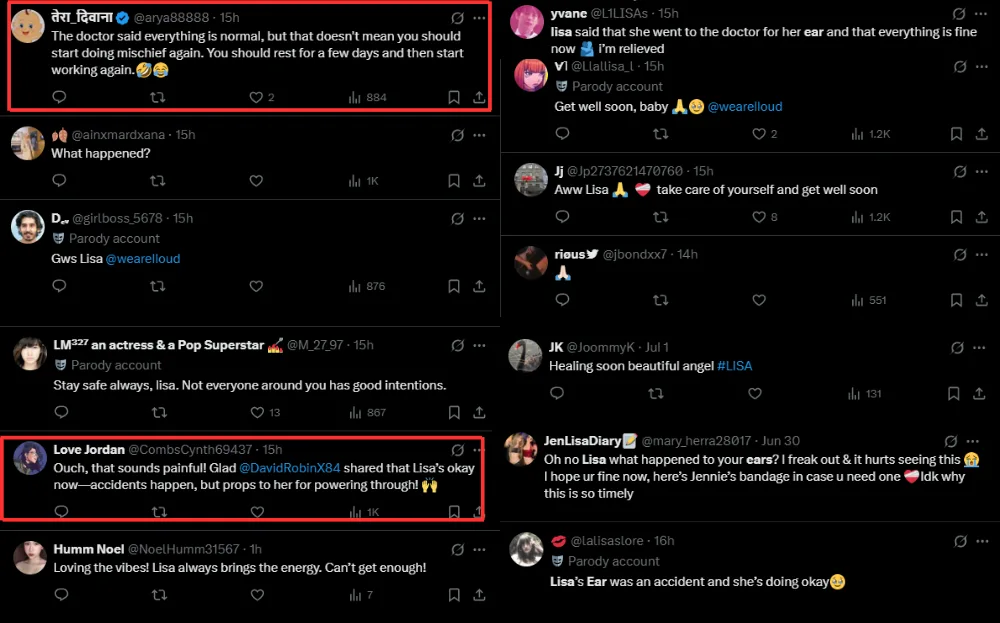The height and width of the screenshot is (623, 1000).
Task: Reply to arya88888's doctor tweet
Action: (59, 97)
